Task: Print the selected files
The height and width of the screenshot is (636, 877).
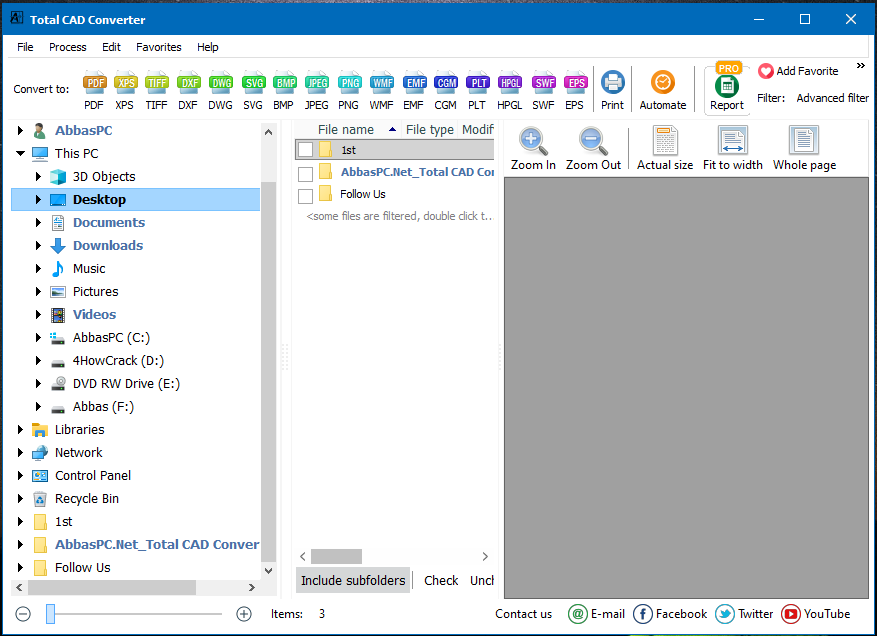Action: 612,89
